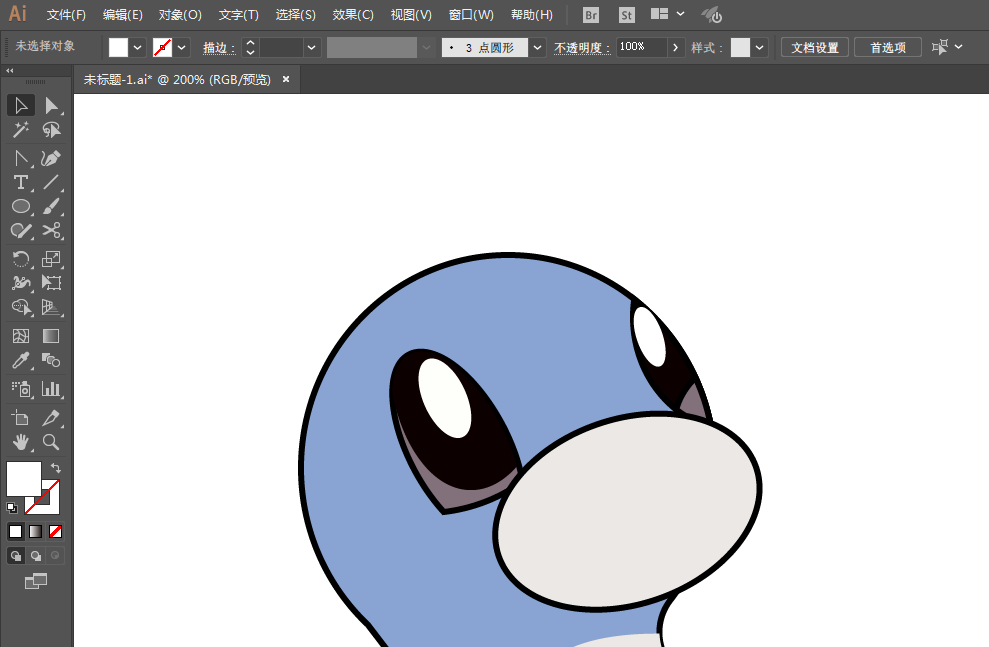Set paint mode to solid Color
The height and width of the screenshot is (647, 989).
(16, 532)
